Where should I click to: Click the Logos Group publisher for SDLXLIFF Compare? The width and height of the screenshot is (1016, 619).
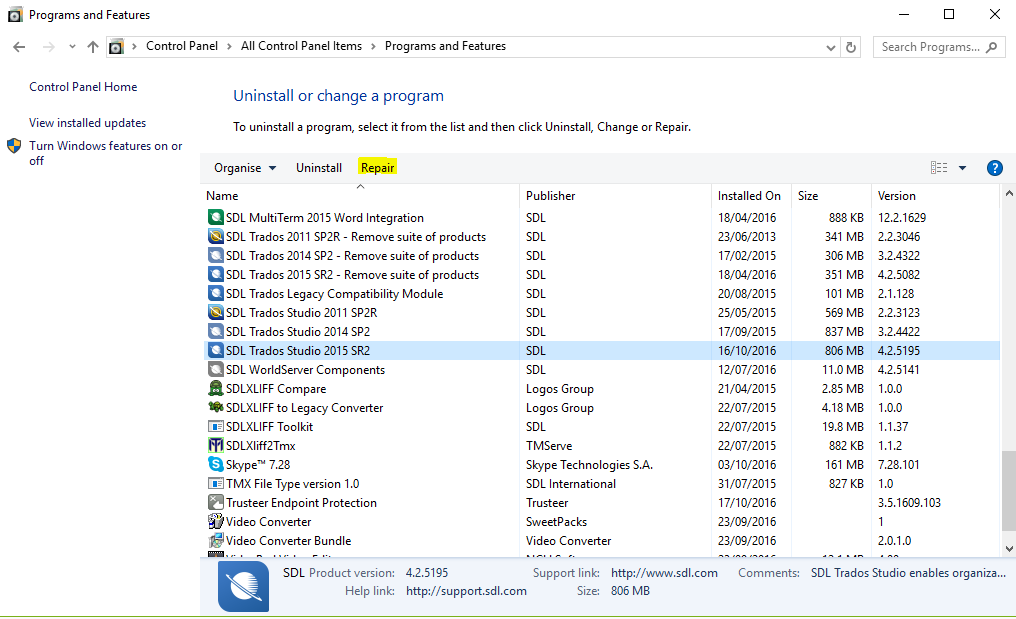560,389
